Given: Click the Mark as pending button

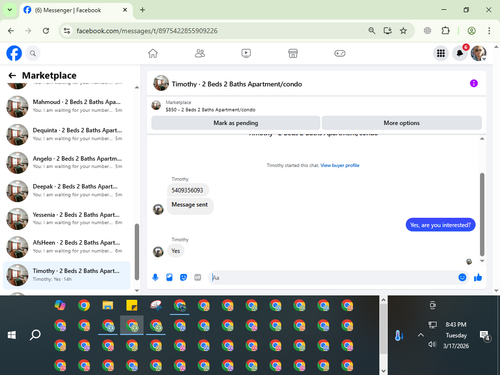Looking at the screenshot, I should click(236, 123).
